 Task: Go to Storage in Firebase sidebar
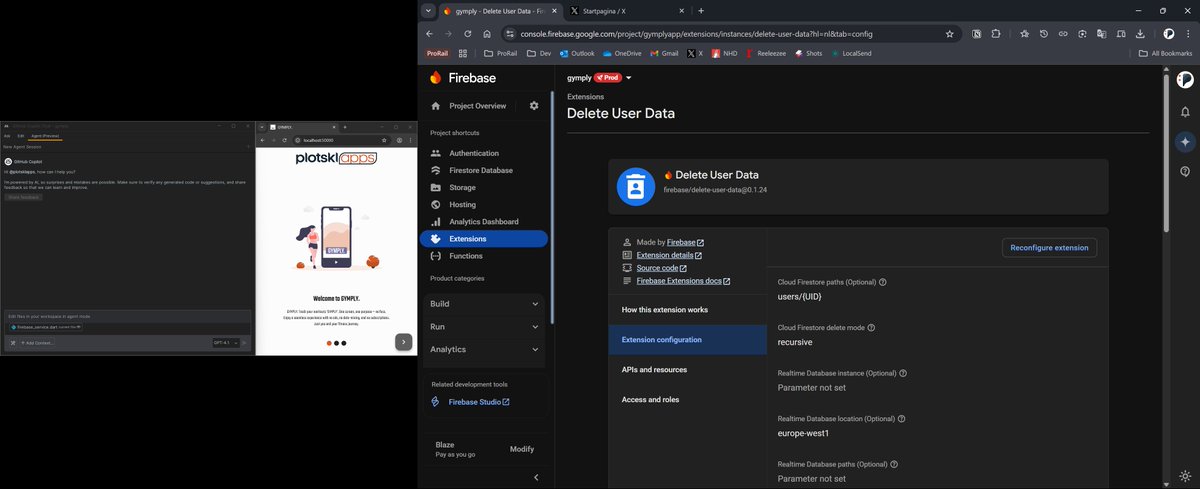click(x=462, y=187)
